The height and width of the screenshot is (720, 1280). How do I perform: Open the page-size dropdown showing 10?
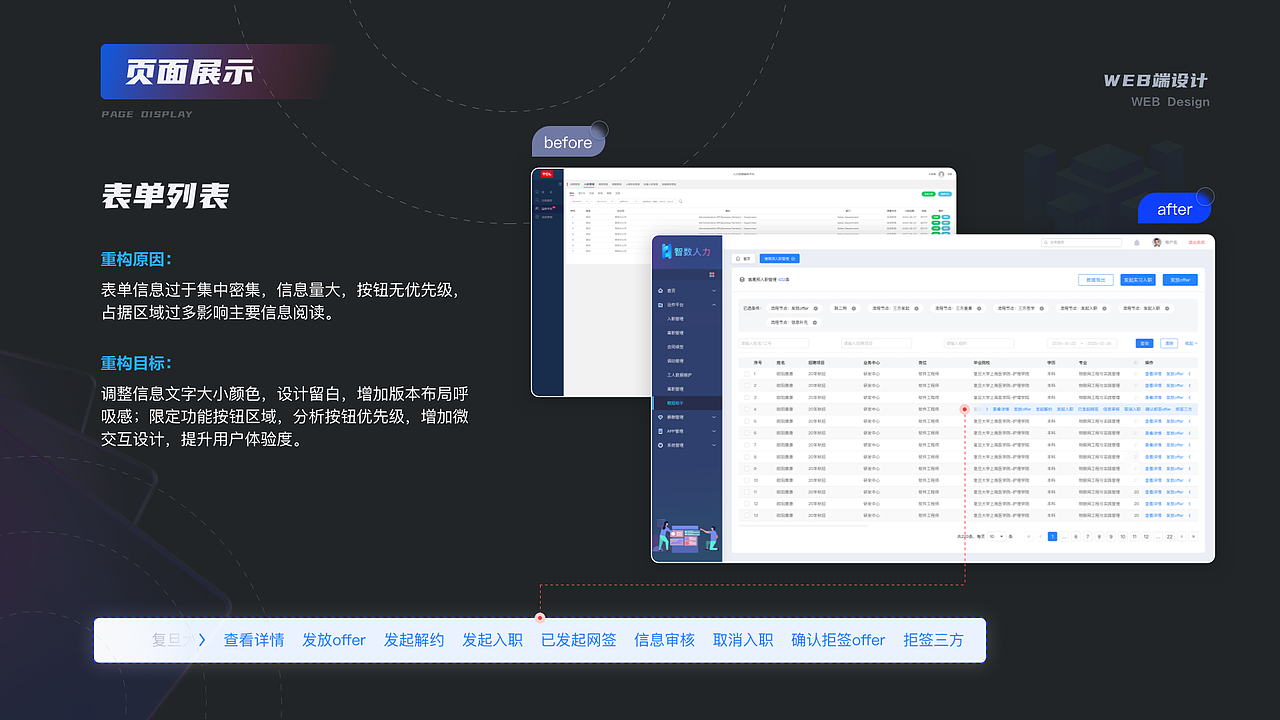coord(996,537)
